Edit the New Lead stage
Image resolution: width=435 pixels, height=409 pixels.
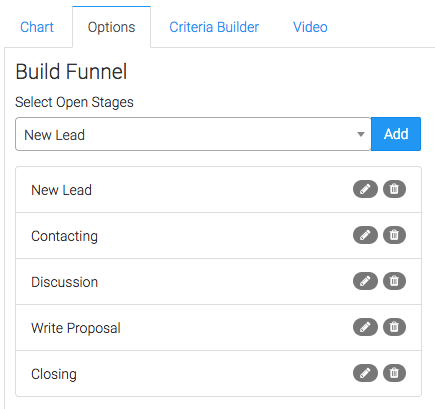(365, 189)
